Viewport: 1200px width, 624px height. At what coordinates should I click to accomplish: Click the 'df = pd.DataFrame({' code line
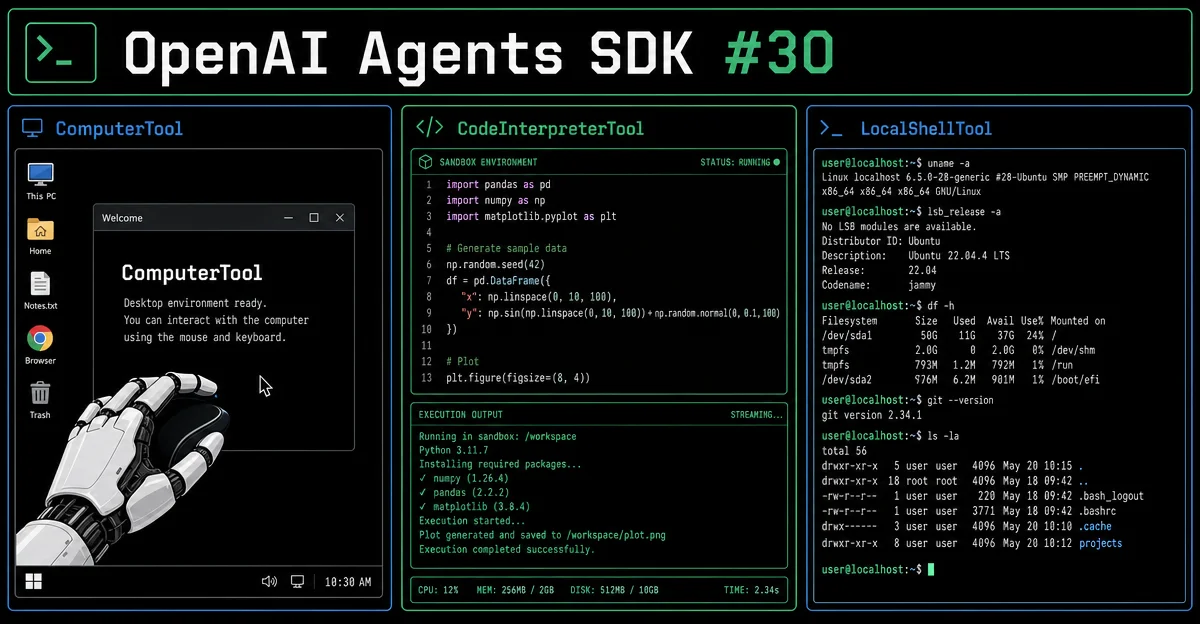(x=498, y=281)
